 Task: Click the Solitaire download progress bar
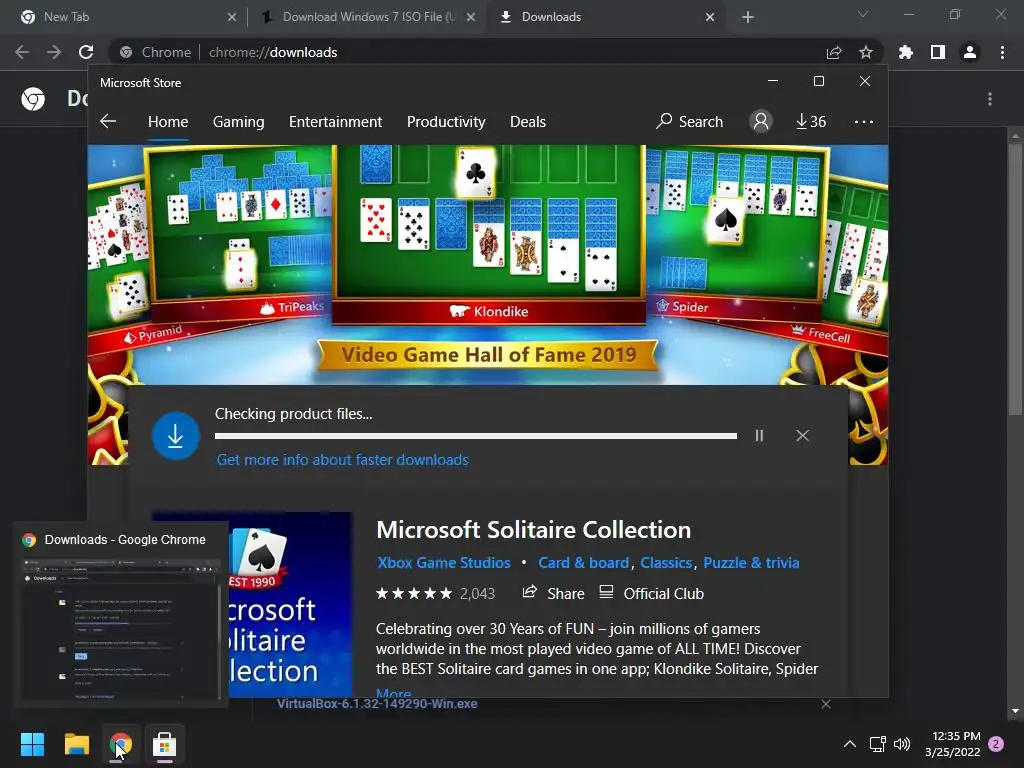click(x=476, y=436)
